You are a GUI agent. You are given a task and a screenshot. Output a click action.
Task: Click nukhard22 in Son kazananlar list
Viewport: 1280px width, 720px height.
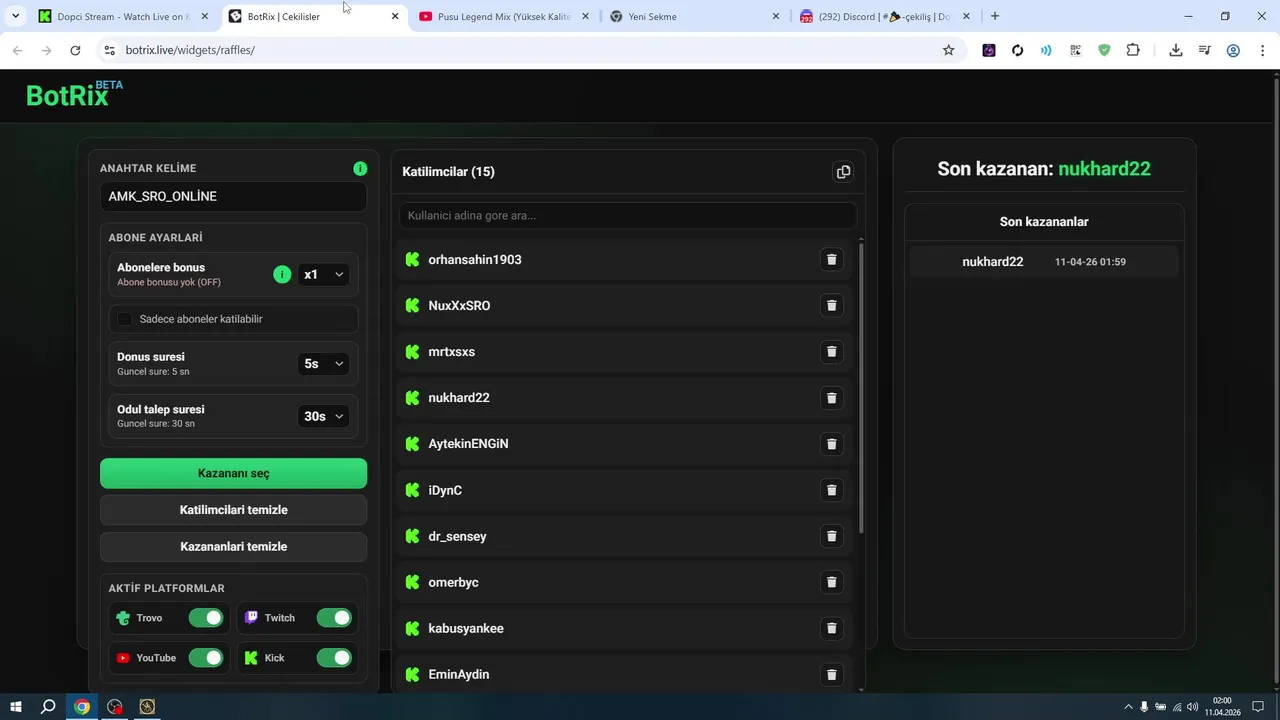click(993, 262)
